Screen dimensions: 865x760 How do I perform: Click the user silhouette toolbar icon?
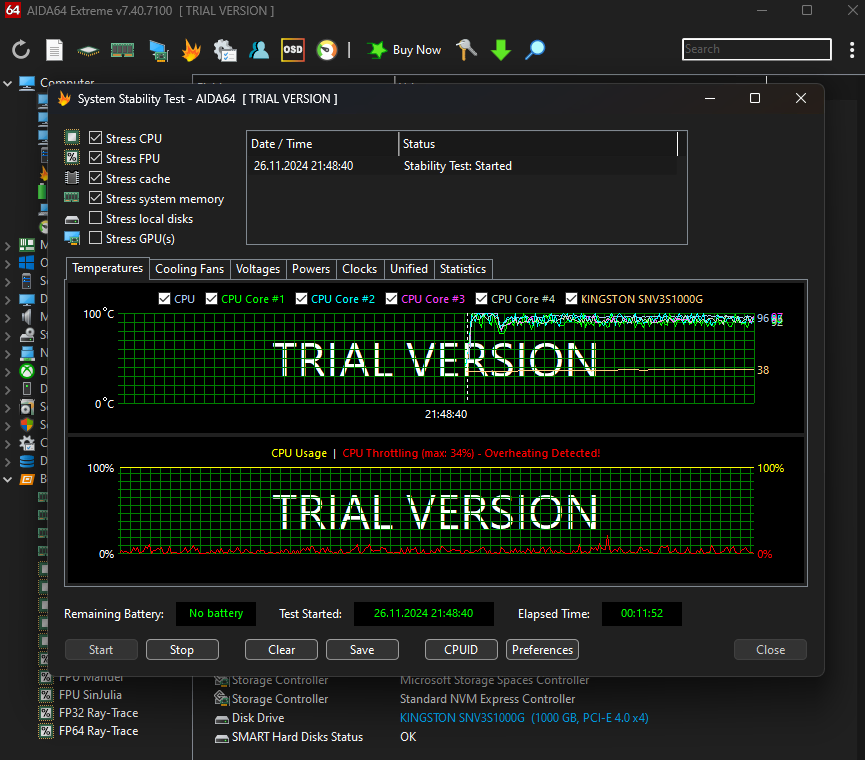[x=259, y=50]
